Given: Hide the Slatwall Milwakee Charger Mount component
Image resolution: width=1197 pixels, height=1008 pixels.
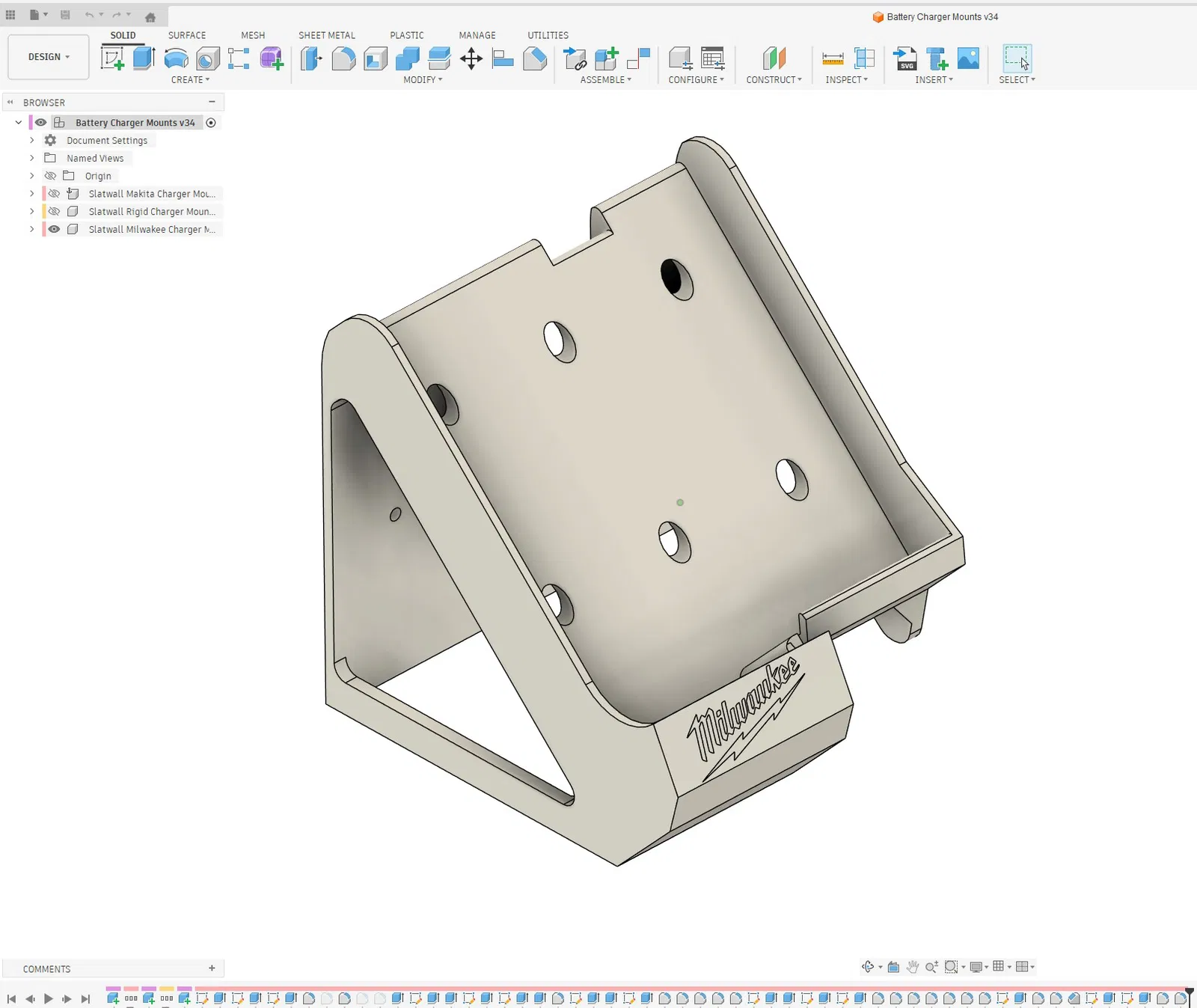Looking at the screenshot, I should [54, 230].
